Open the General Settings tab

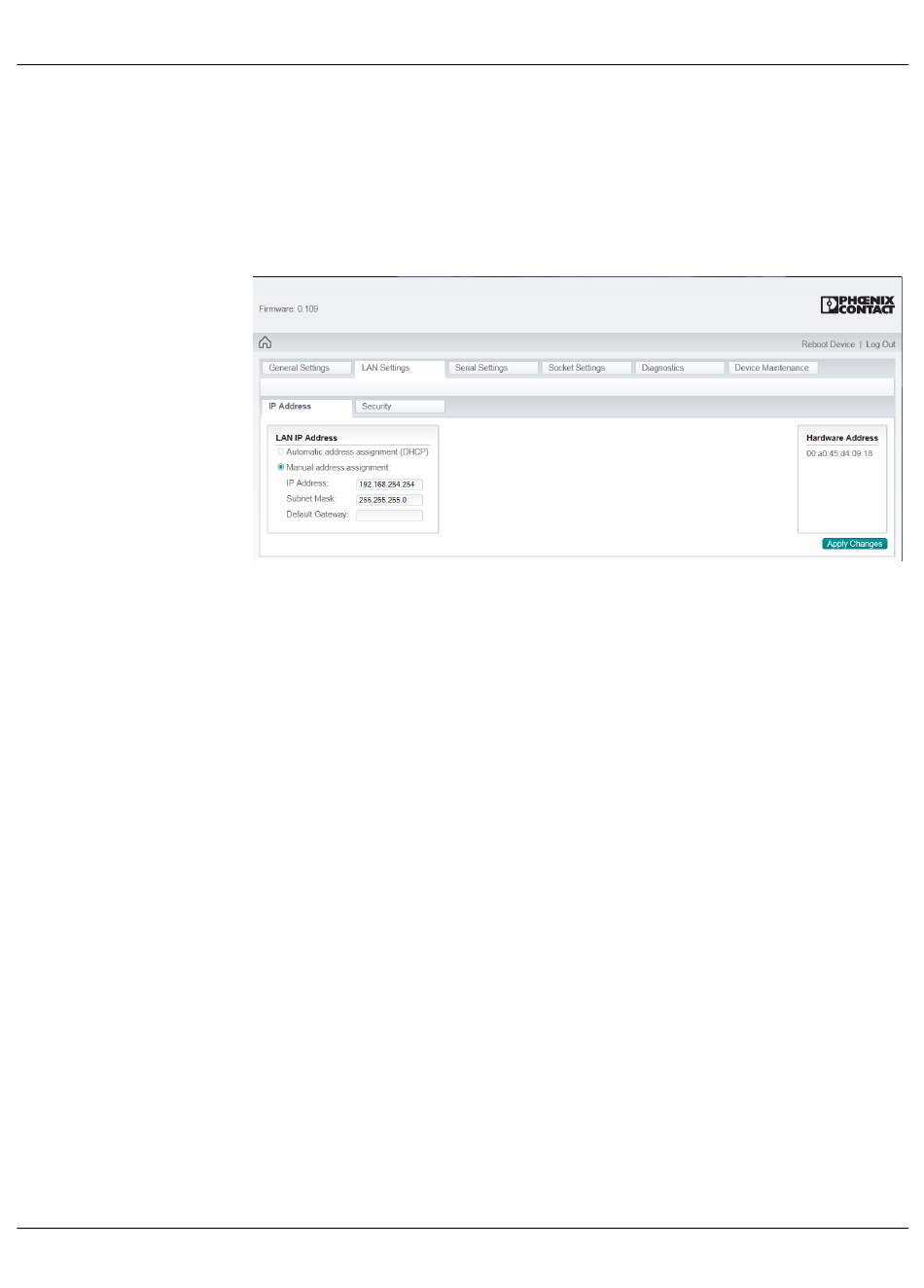click(x=306, y=368)
